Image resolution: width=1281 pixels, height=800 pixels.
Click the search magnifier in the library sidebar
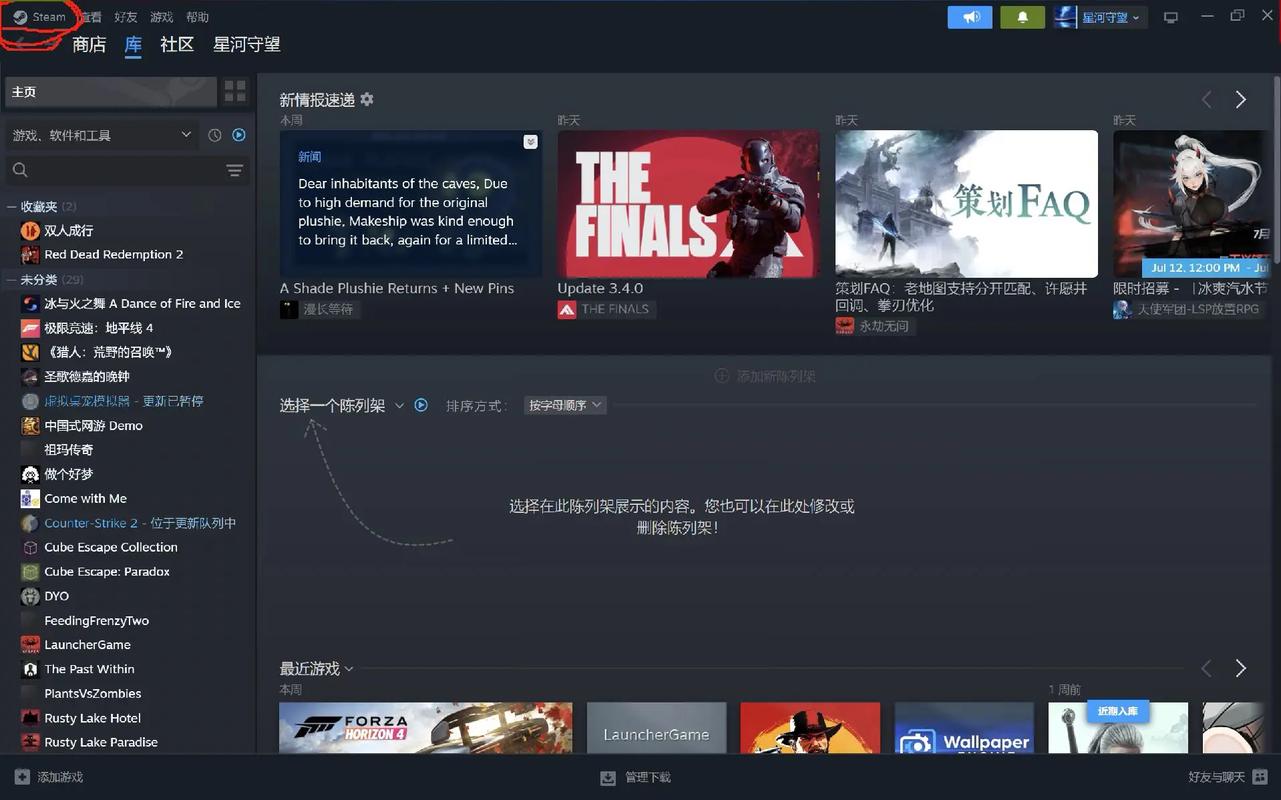[x=18, y=170]
